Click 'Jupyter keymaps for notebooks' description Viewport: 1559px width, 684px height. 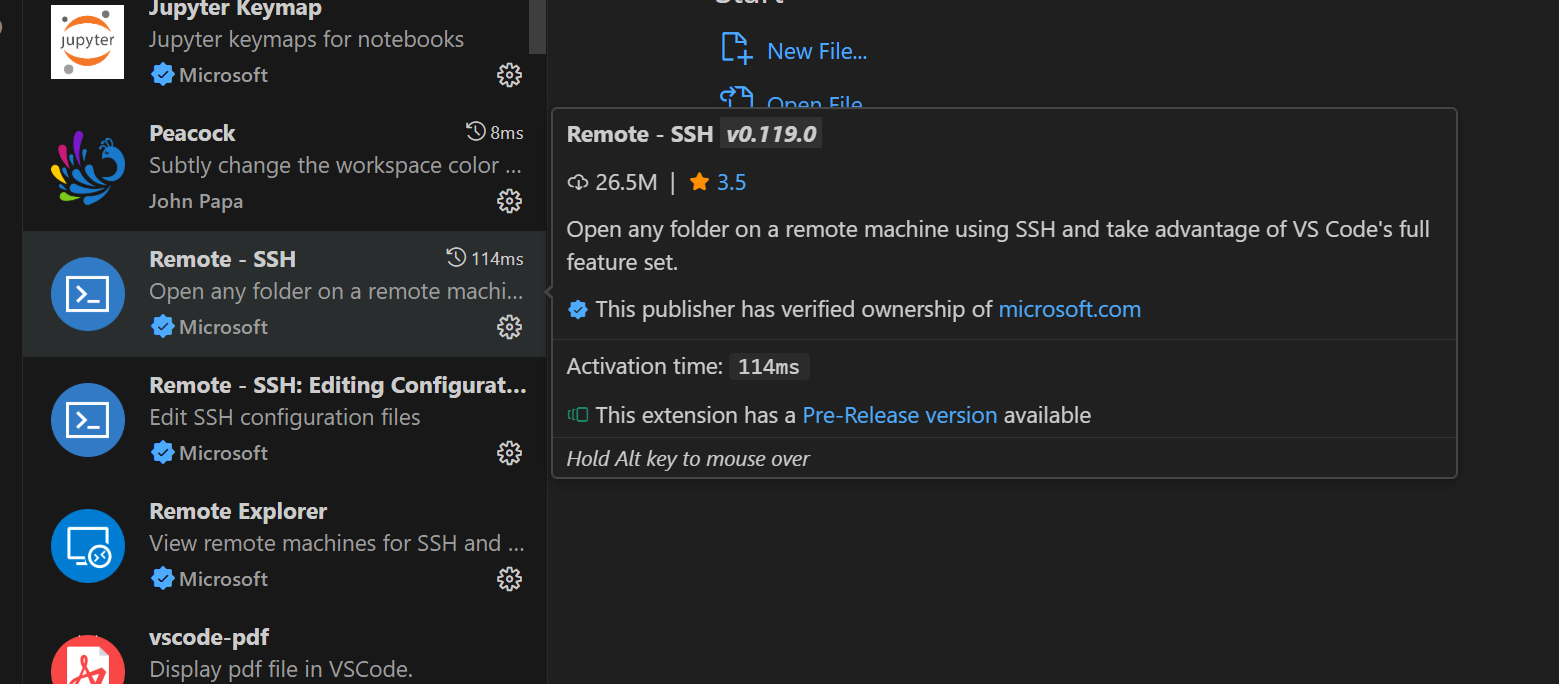pos(307,39)
